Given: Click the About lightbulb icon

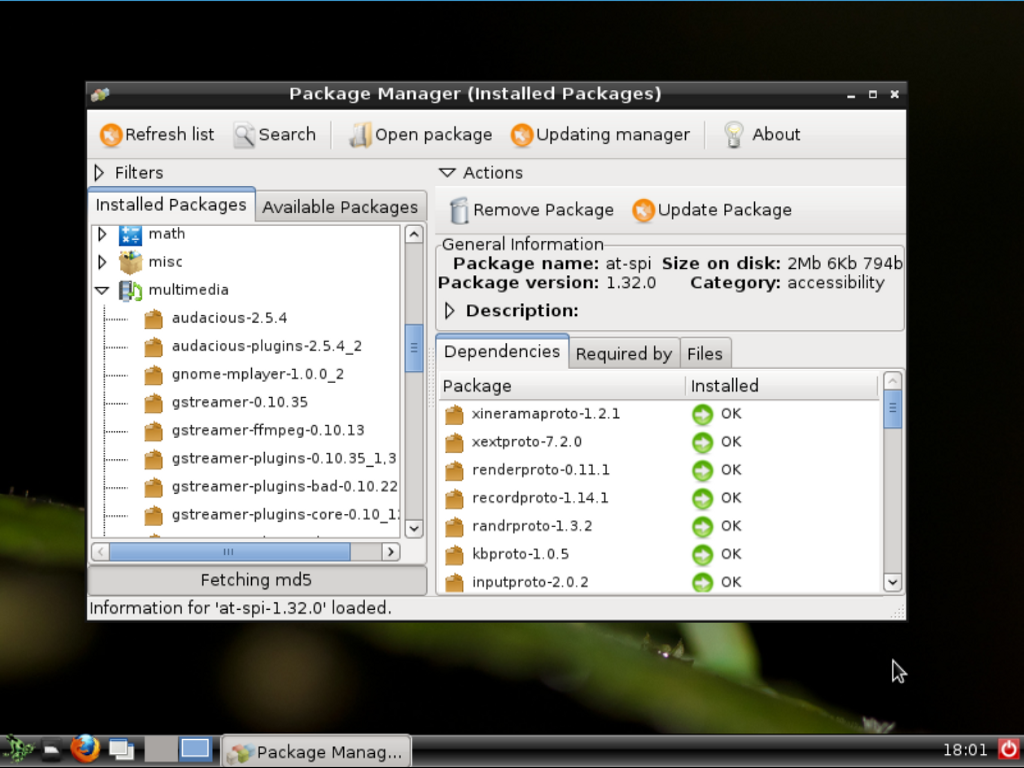Looking at the screenshot, I should [x=733, y=135].
